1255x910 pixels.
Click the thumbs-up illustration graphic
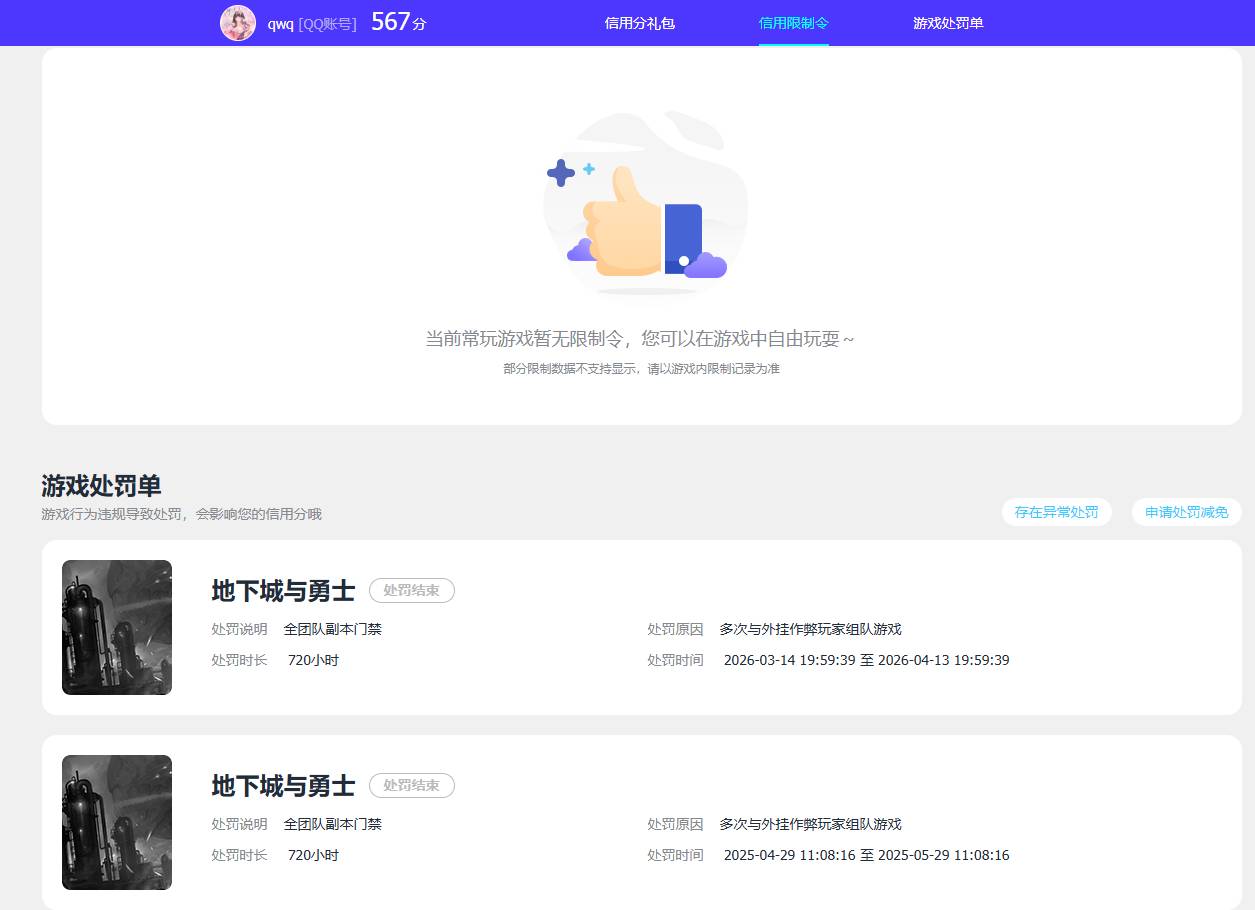coord(645,205)
